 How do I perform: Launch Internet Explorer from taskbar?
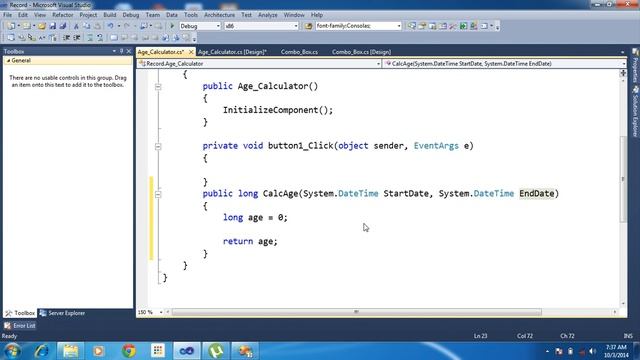[41, 351]
